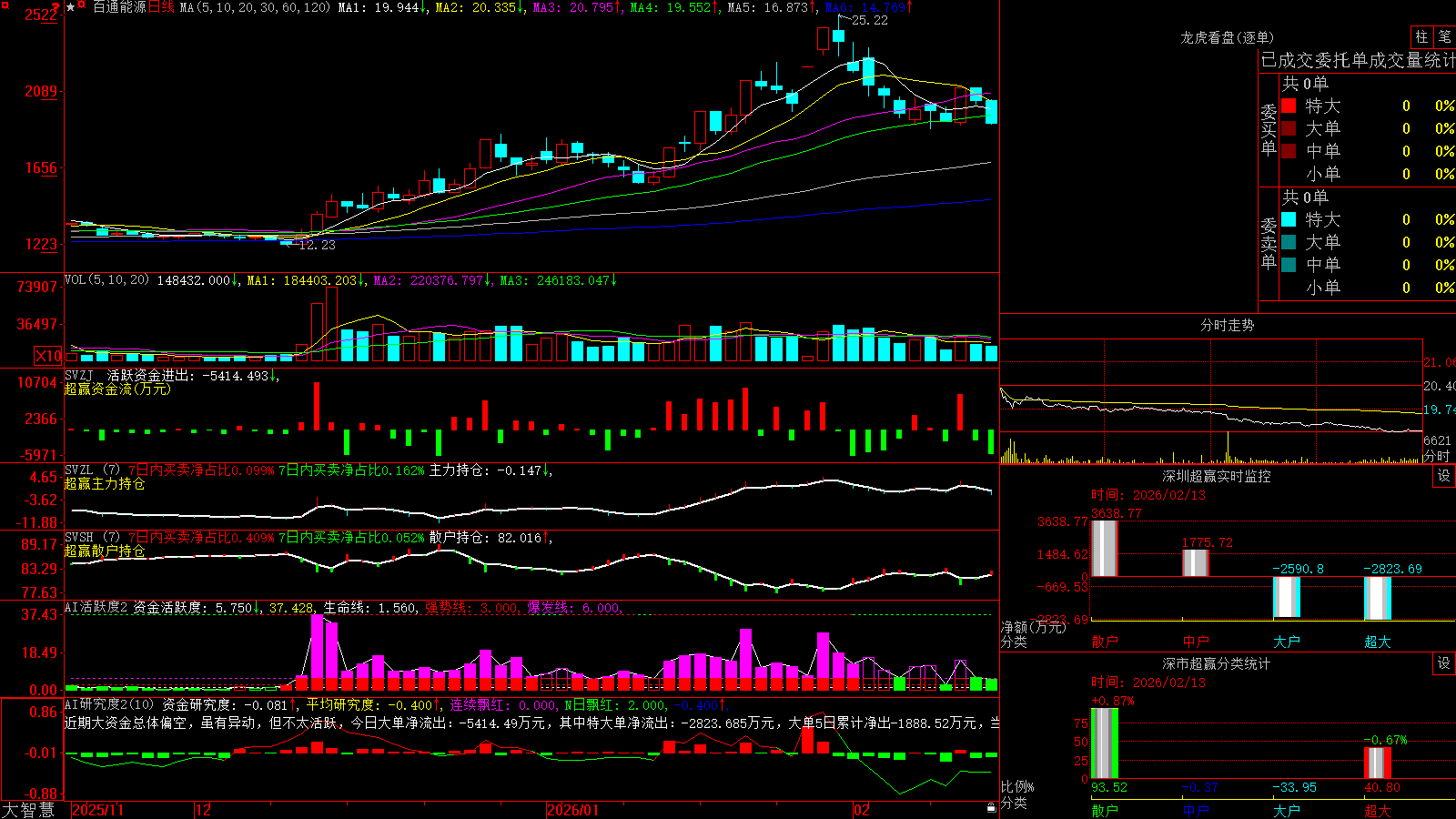Click the 已成交委托单成交量统计 heading

click(1358, 60)
